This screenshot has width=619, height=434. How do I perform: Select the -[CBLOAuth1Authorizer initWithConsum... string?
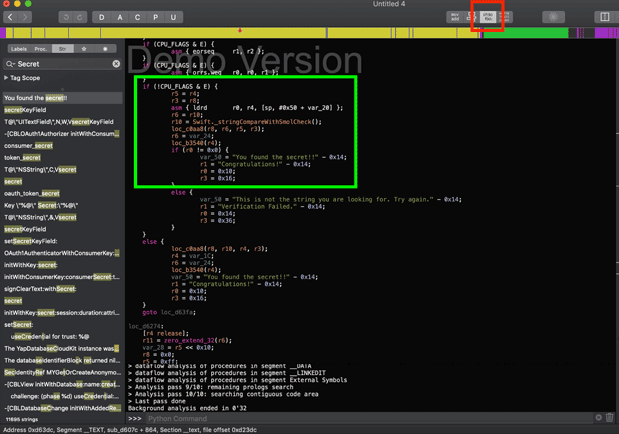click(62, 134)
